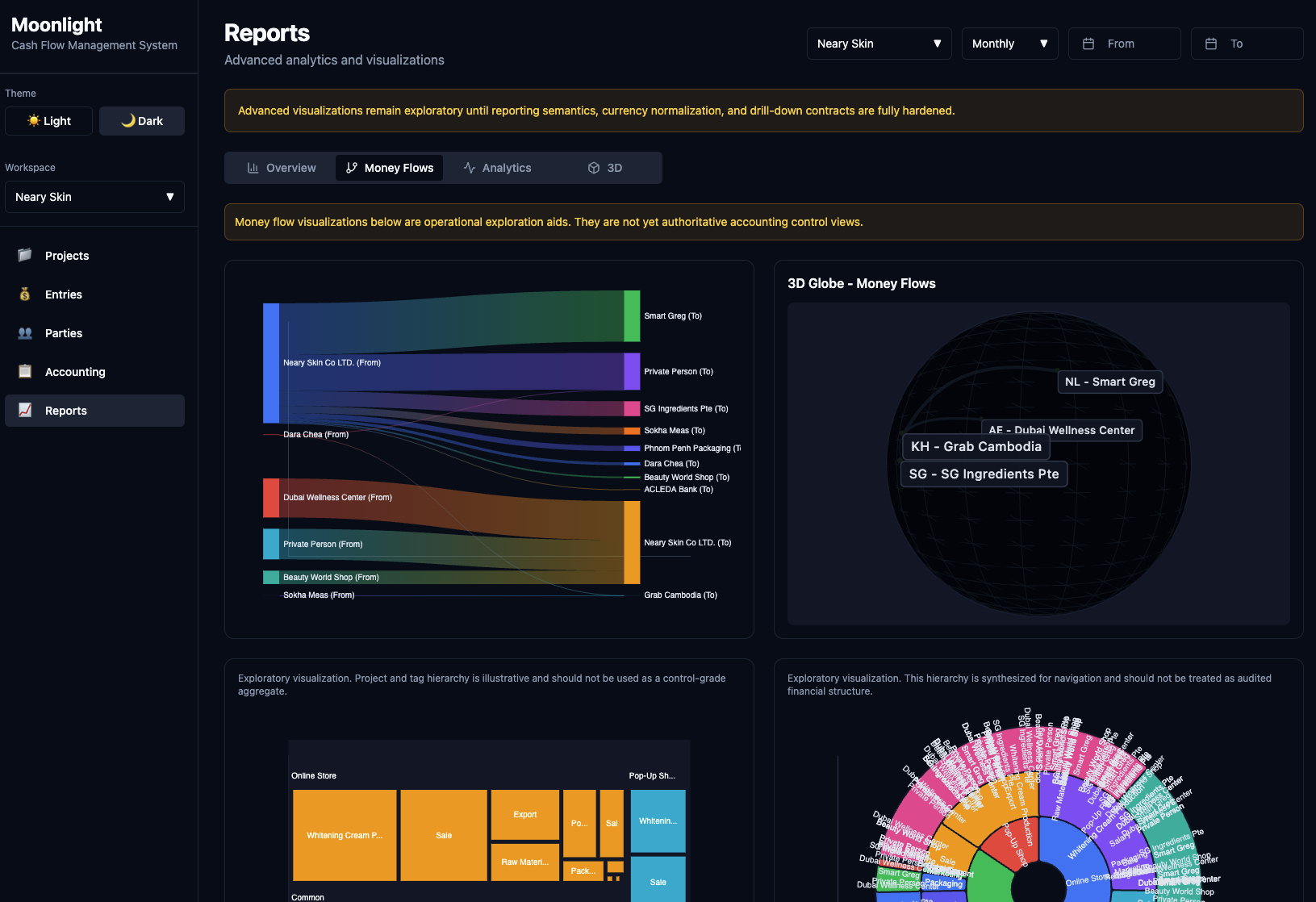Image resolution: width=1316 pixels, height=902 pixels.
Task: Go to Projects page
Action: click(94, 256)
